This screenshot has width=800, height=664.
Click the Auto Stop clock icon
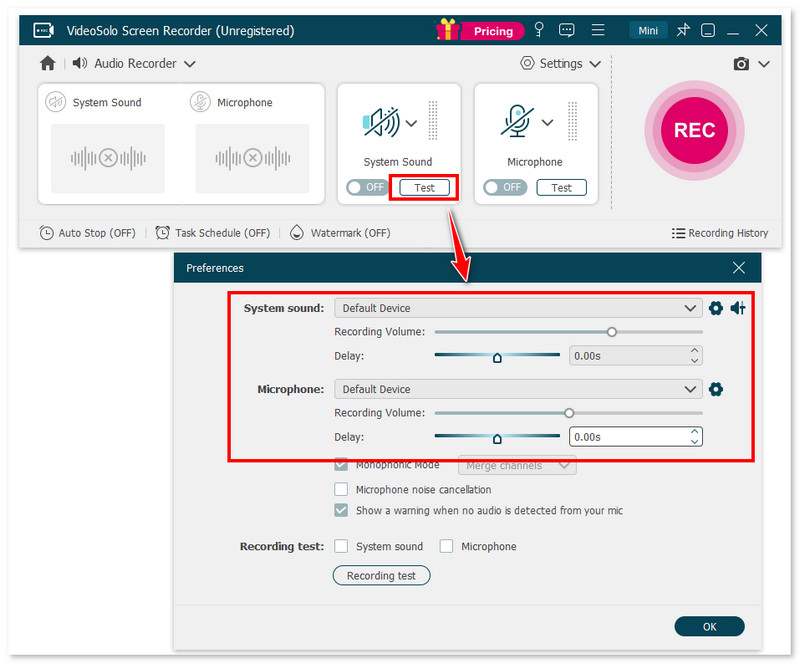point(46,233)
